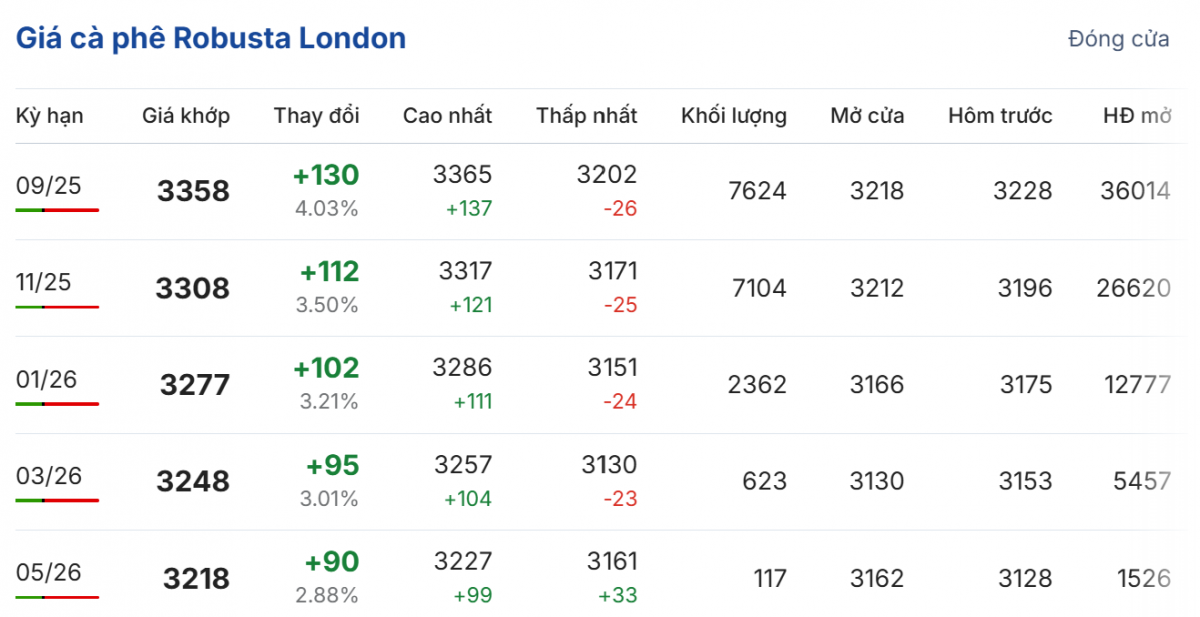The image size is (1200, 617).
Task: Click the +130 change value
Action: click(325, 176)
